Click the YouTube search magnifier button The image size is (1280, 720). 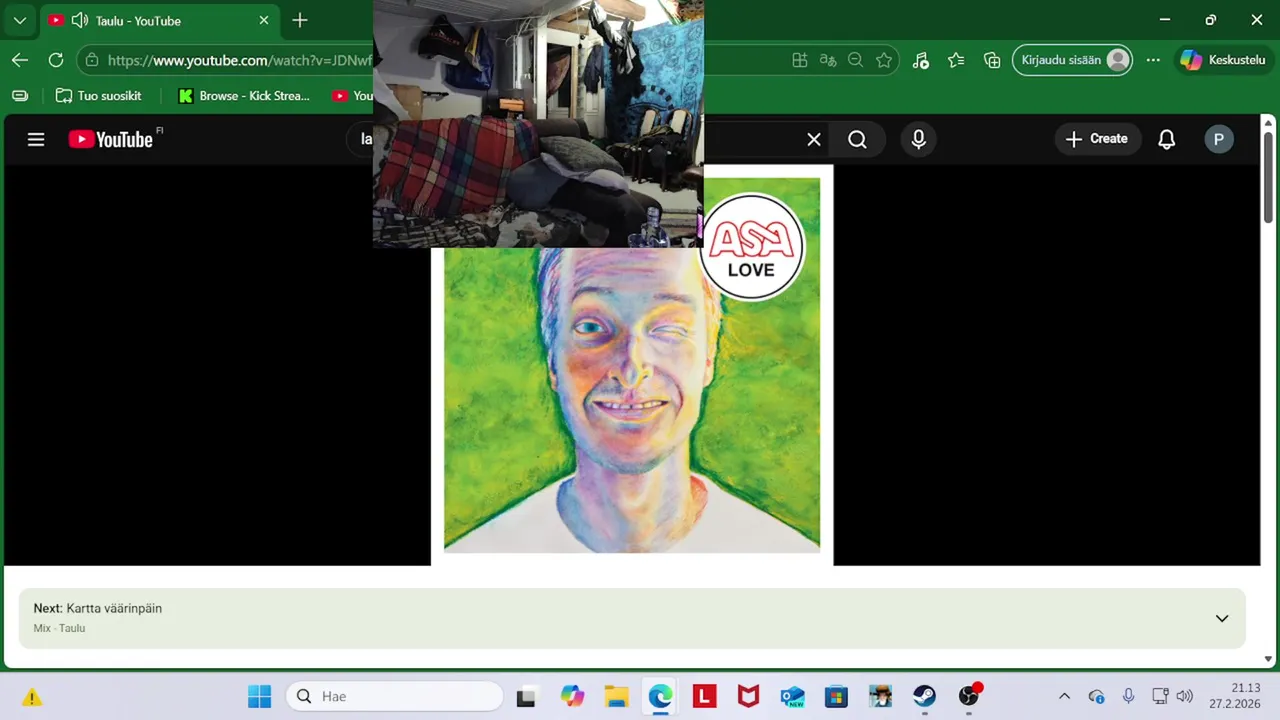point(858,140)
